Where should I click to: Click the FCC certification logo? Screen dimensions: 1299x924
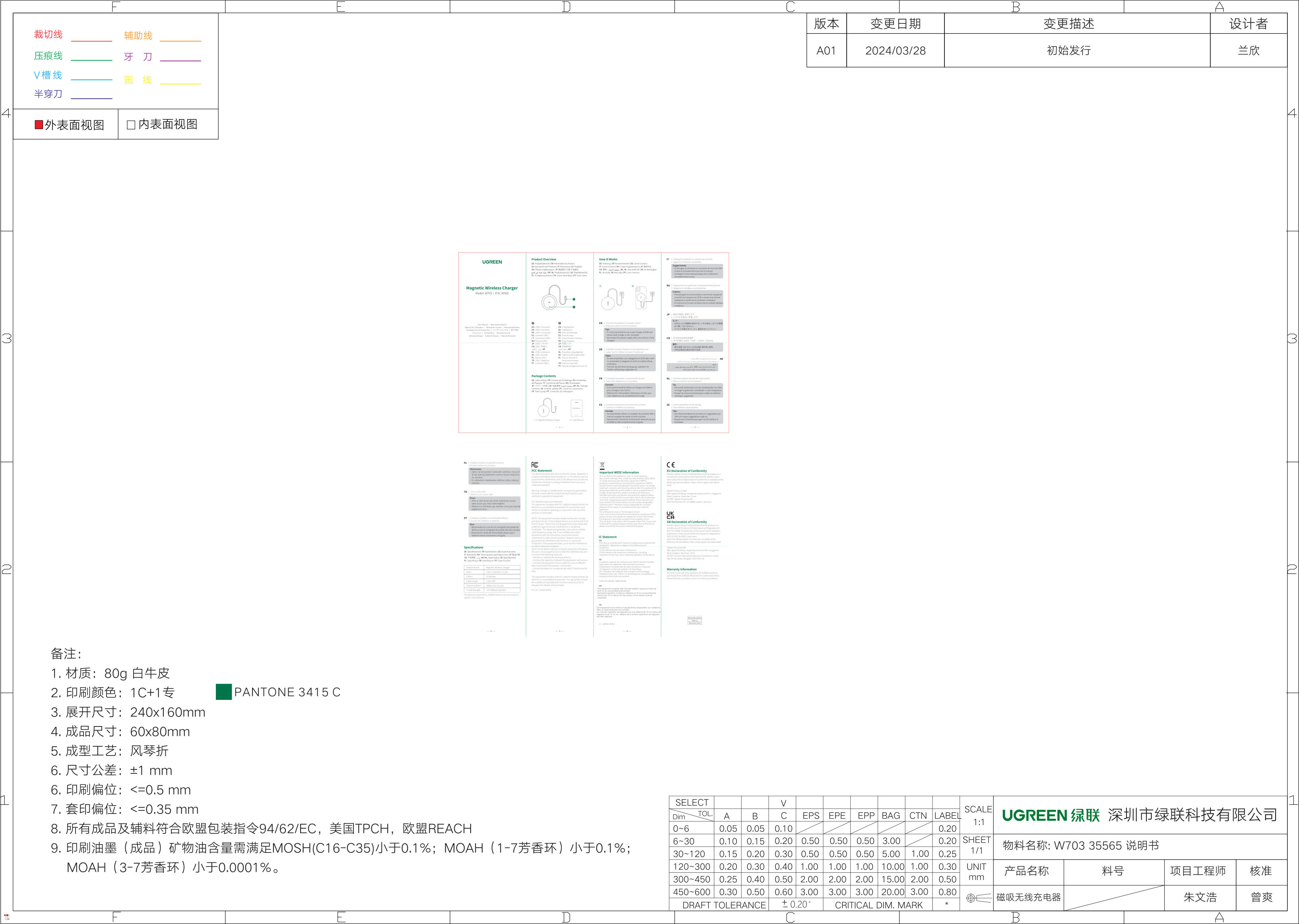534,465
